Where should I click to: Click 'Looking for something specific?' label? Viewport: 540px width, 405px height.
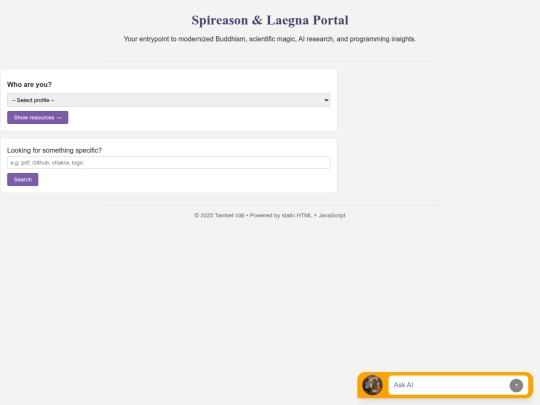click(x=54, y=150)
